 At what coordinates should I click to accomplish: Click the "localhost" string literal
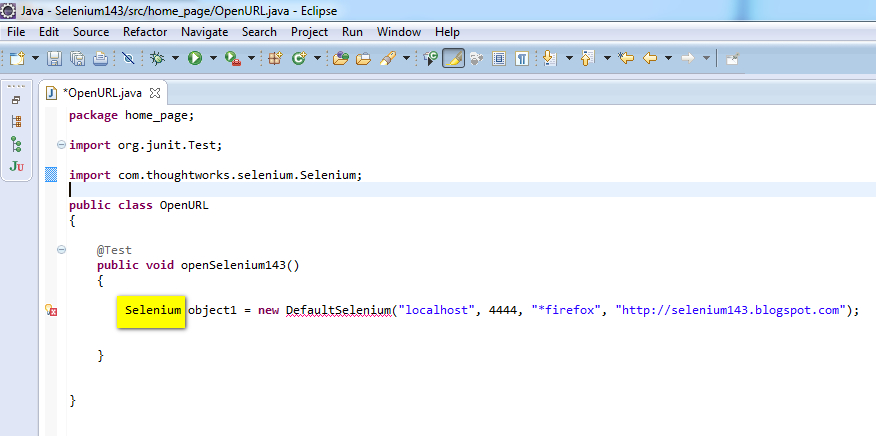pos(436,310)
